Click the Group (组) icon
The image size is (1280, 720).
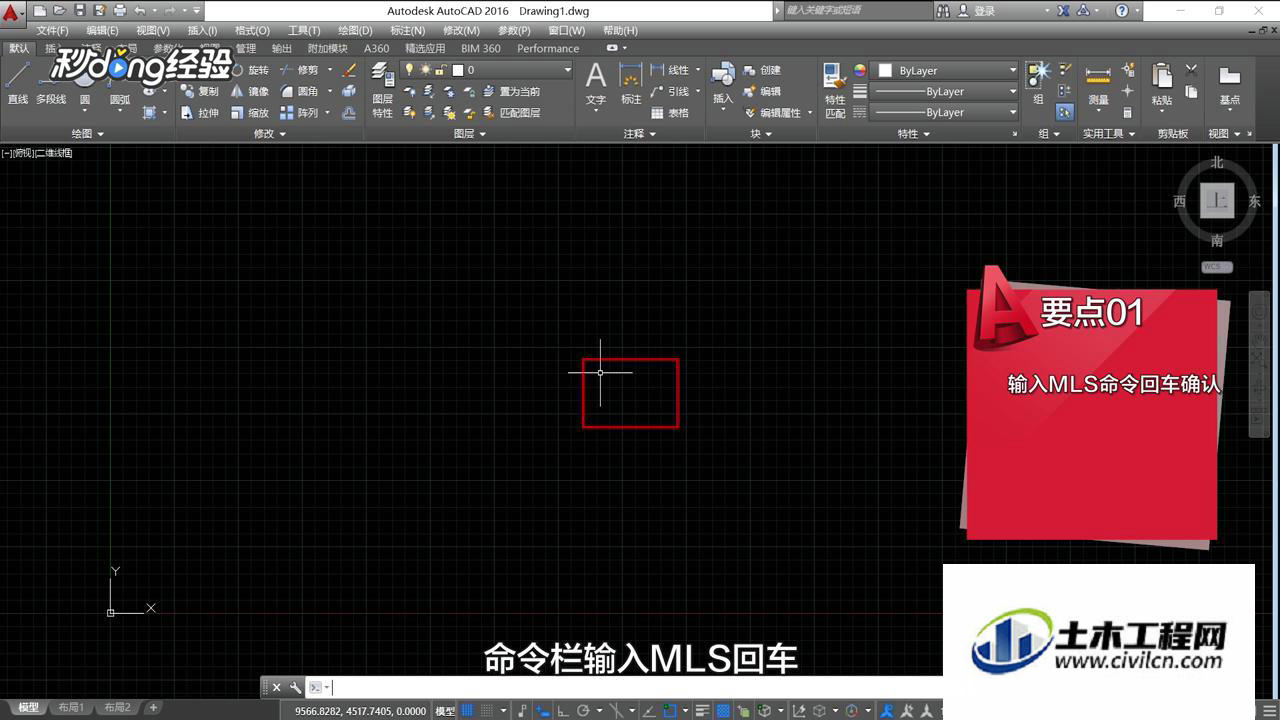coord(1039,83)
